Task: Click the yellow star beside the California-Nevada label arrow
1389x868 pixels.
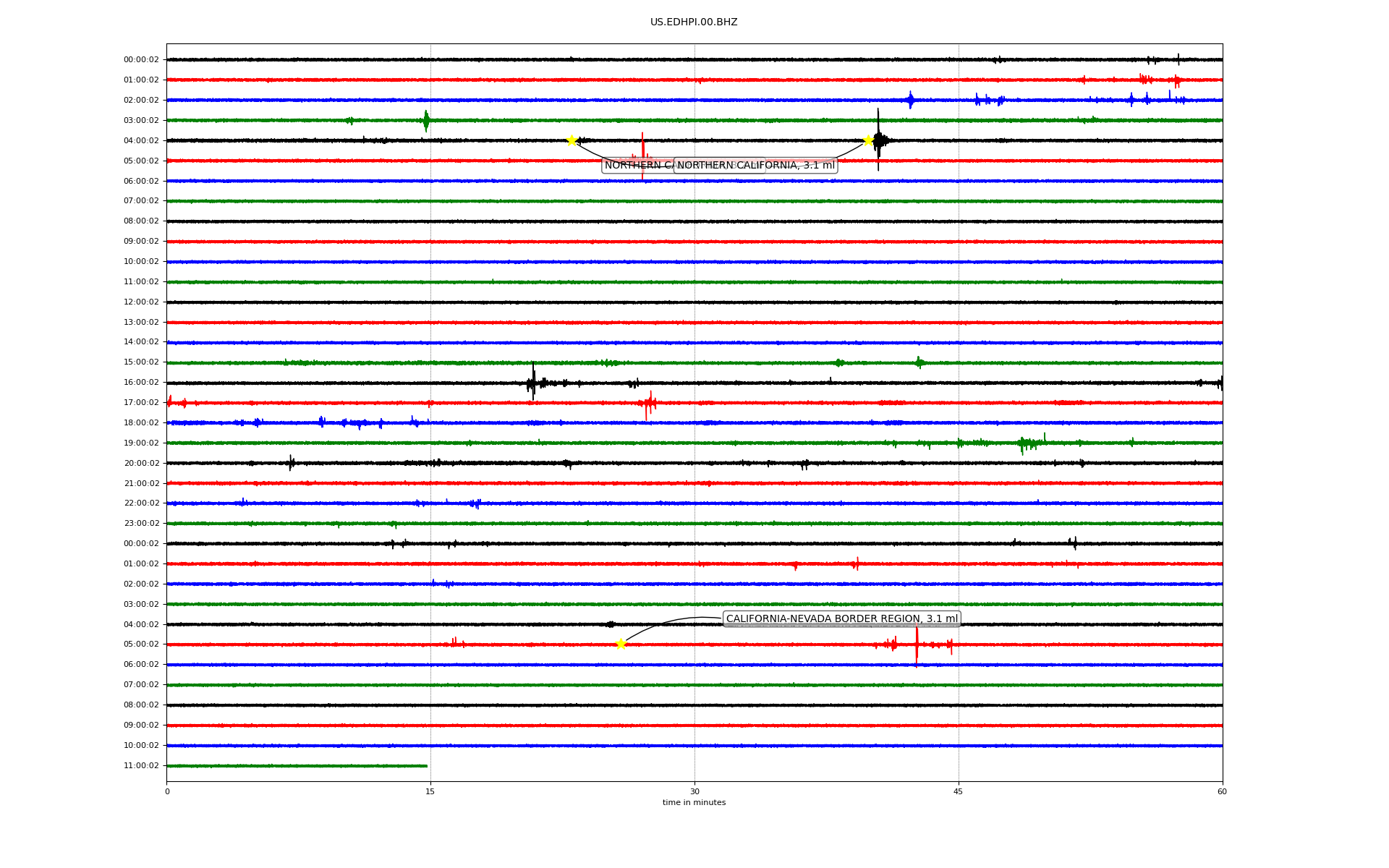Action: click(621, 644)
